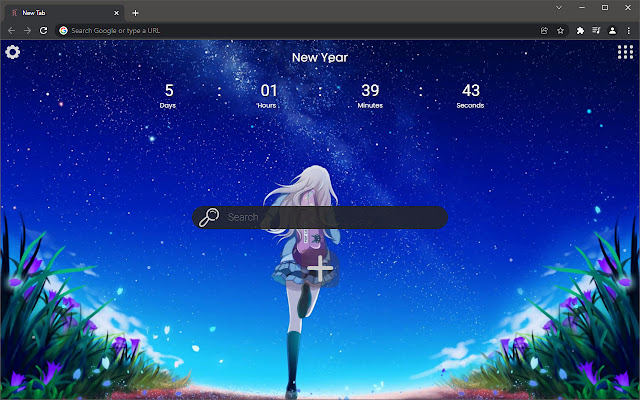Click the Hours countdown value

click(269, 90)
